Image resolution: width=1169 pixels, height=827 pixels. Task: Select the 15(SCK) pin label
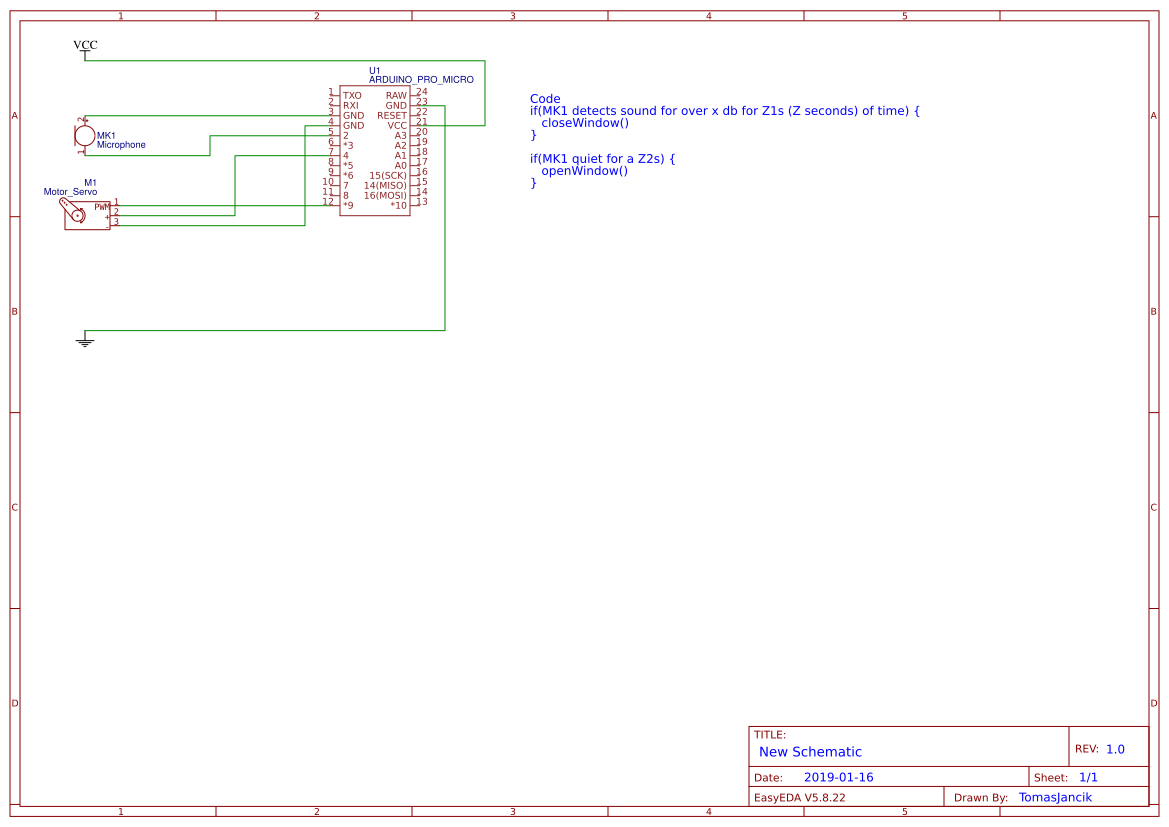(x=388, y=175)
